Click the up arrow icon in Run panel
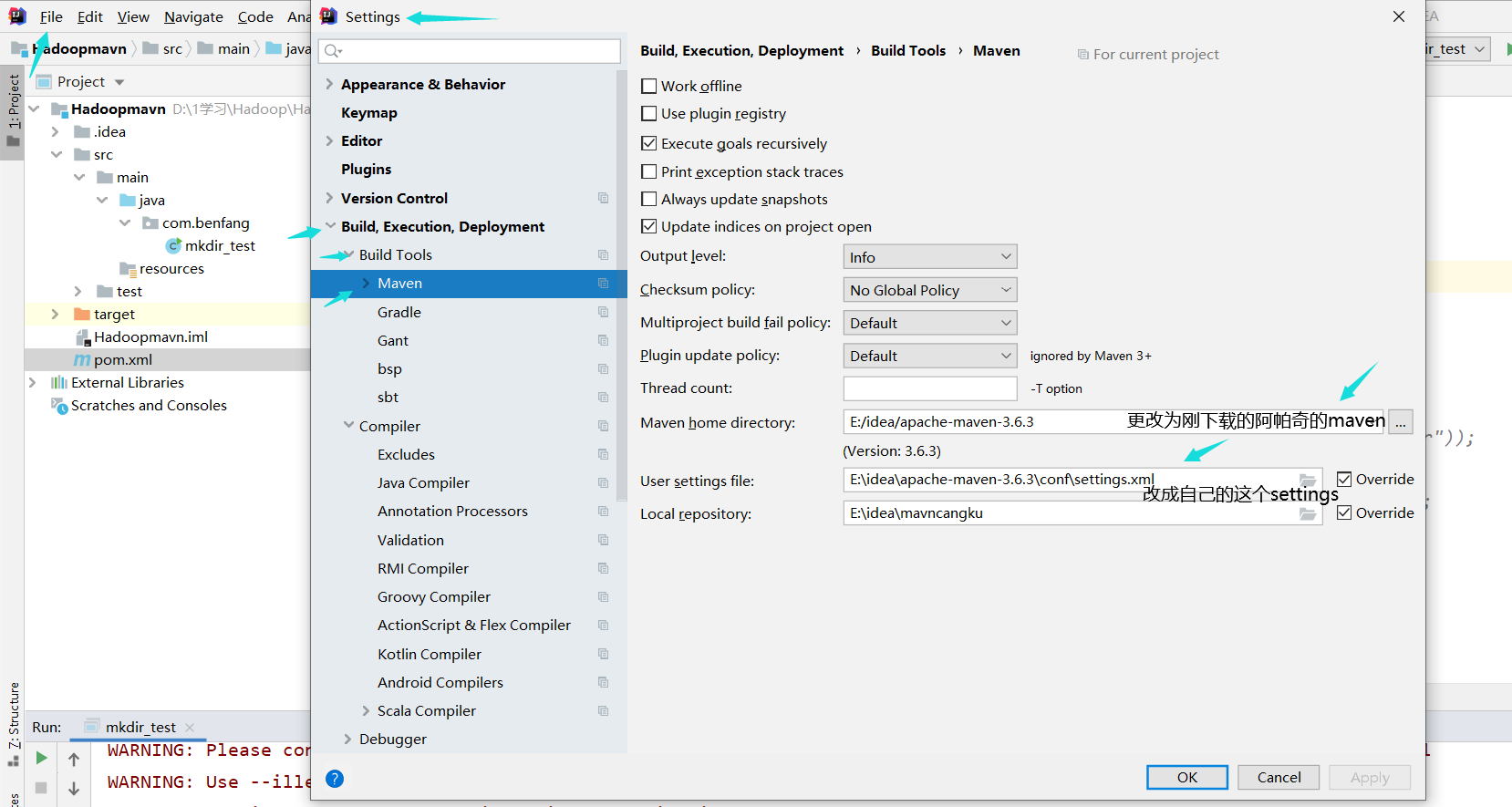1512x807 pixels. click(x=74, y=759)
